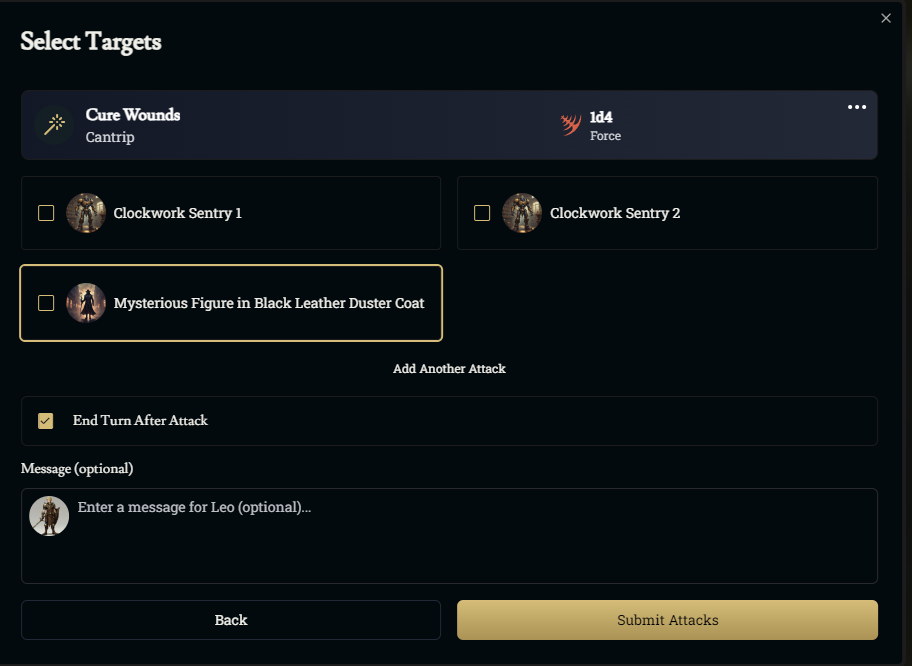This screenshot has width=912, height=666.
Task: Tick the Clockwork Sentry 2 checkbox
Action: (482, 213)
